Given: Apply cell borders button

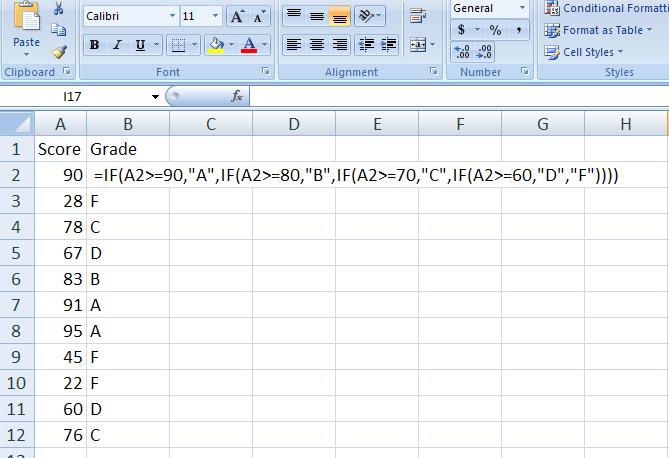Looking at the screenshot, I should [x=178, y=45].
